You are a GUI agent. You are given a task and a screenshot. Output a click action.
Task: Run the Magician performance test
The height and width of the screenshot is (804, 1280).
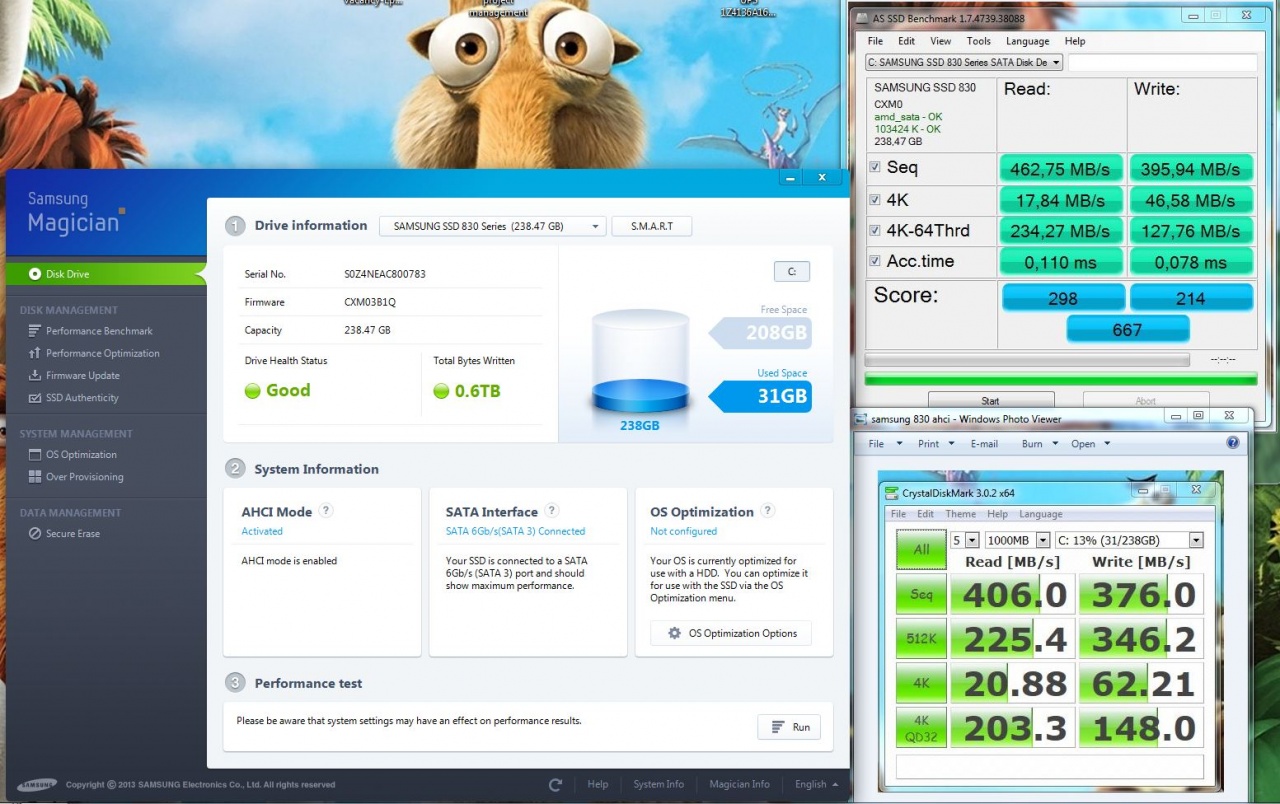pyautogui.click(x=789, y=727)
